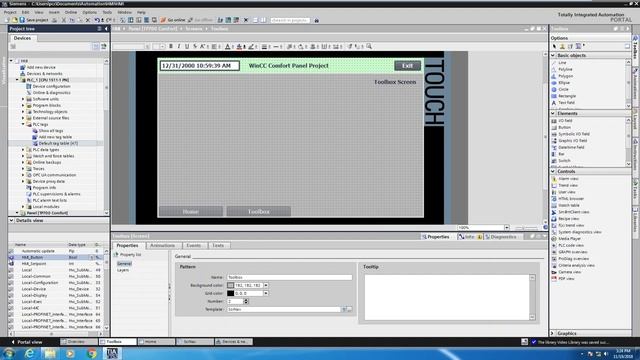
Task: Select the I/O field element
Action: (x=565, y=121)
